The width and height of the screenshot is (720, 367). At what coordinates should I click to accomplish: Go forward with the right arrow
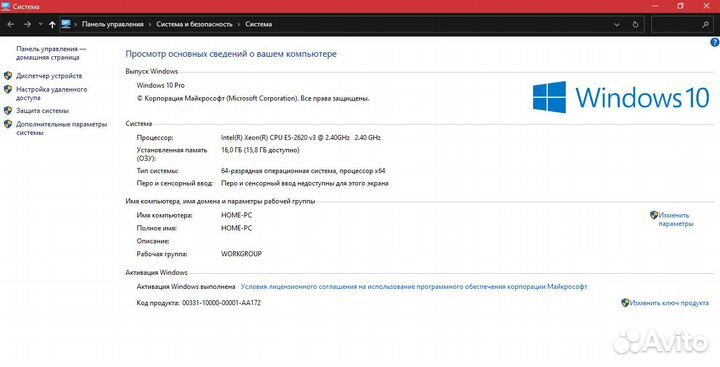(x=28, y=24)
